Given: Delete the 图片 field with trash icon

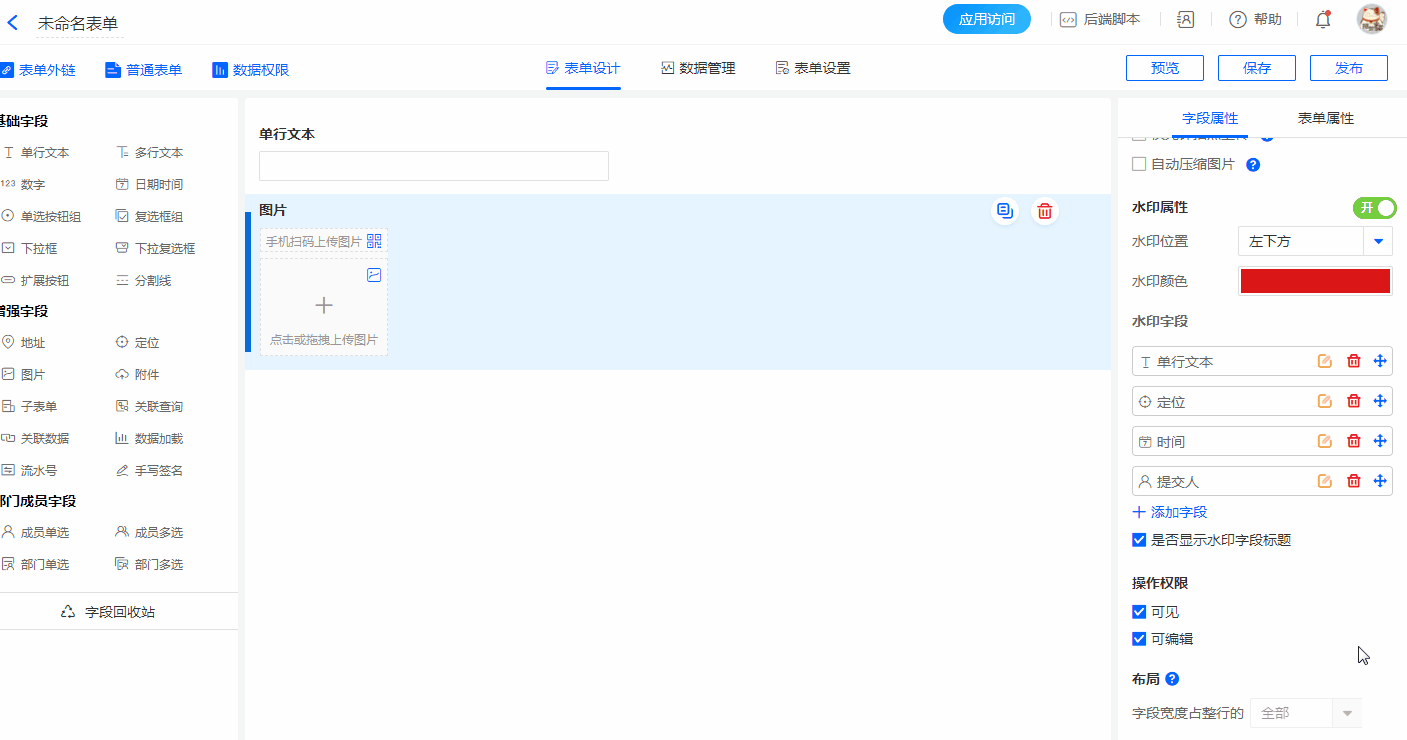Looking at the screenshot, I should click(1045, 211).
